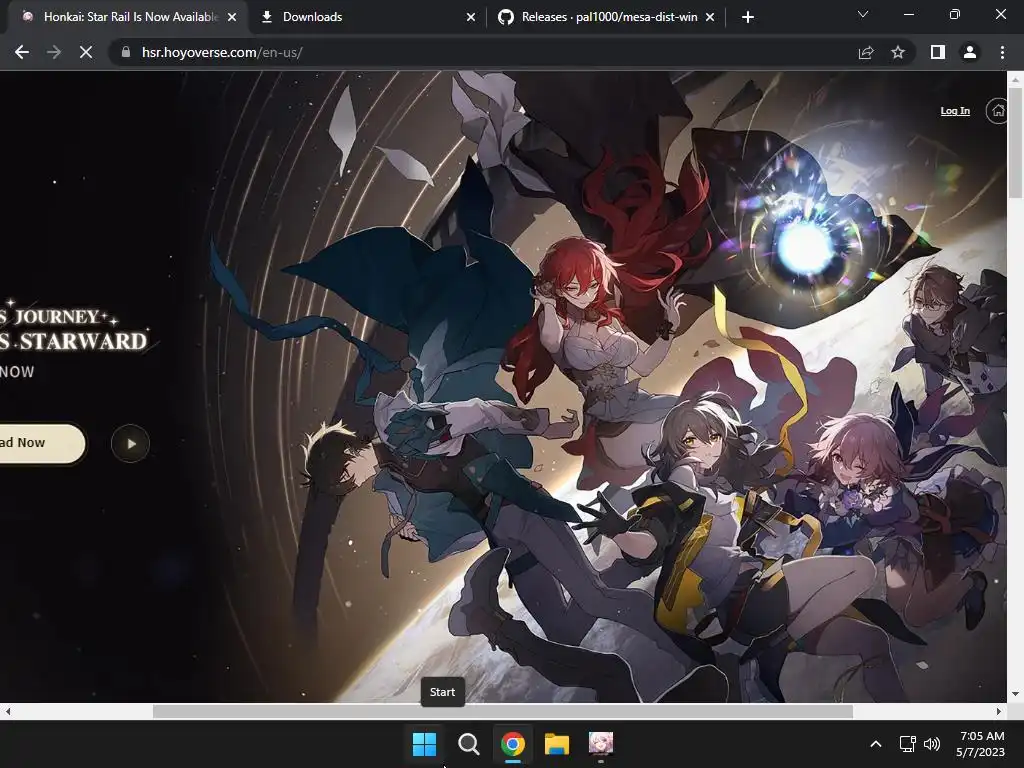This screenshot has width=1024, height=768.
Task: Open Chrome profile menu
Action: 970,52
